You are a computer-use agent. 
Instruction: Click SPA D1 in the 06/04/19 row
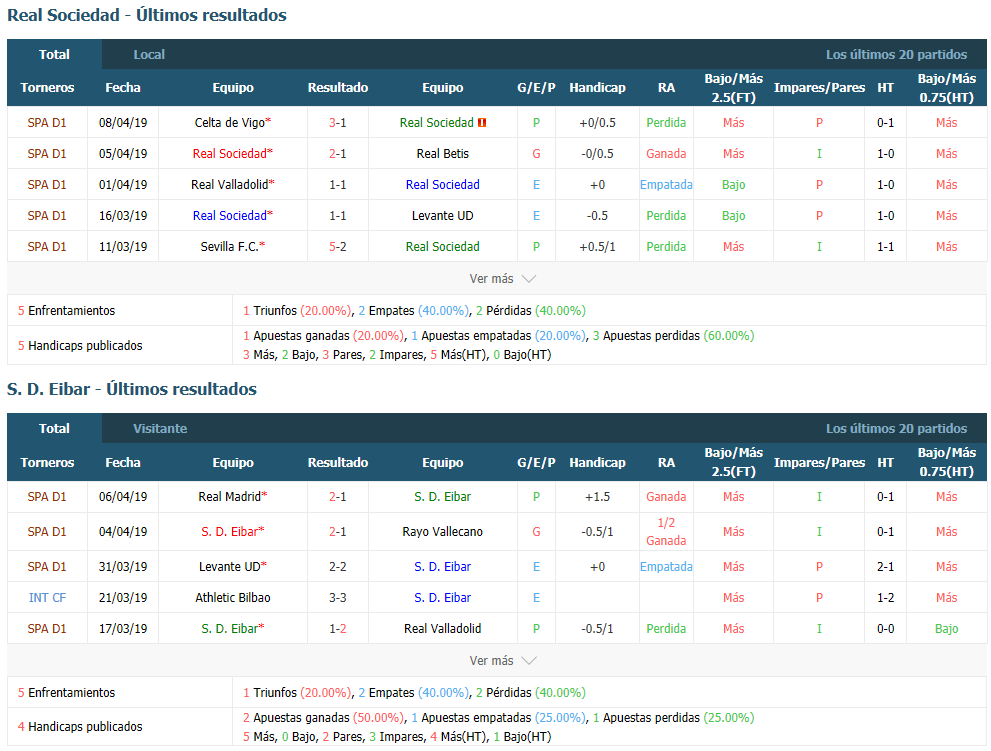pyautogui.click(x=47, y=497)
